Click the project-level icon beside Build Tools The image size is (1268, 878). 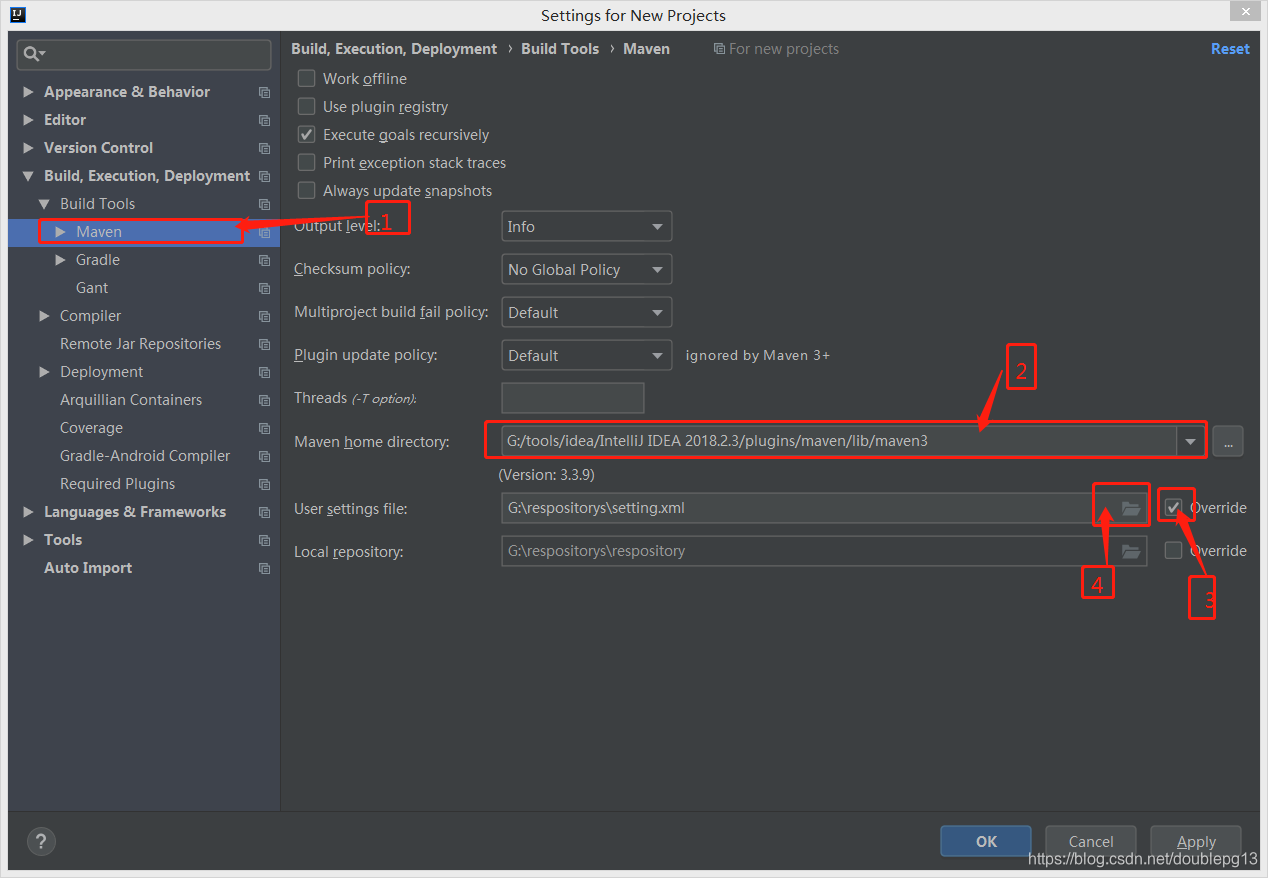[264, 204]
